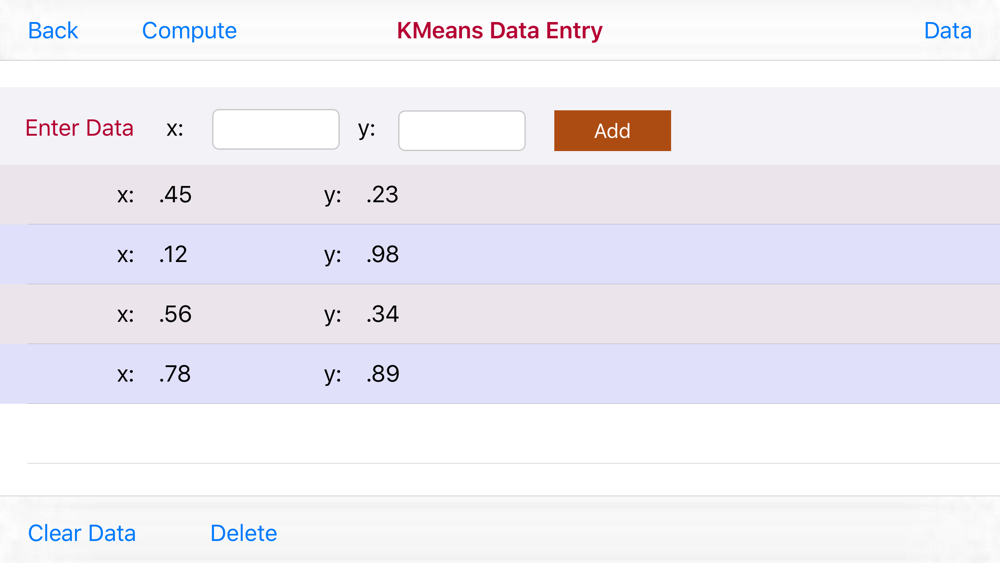This screenshot has height=563, width=1000.
Task: Go back using the Back button
Action: click(53, 31)
